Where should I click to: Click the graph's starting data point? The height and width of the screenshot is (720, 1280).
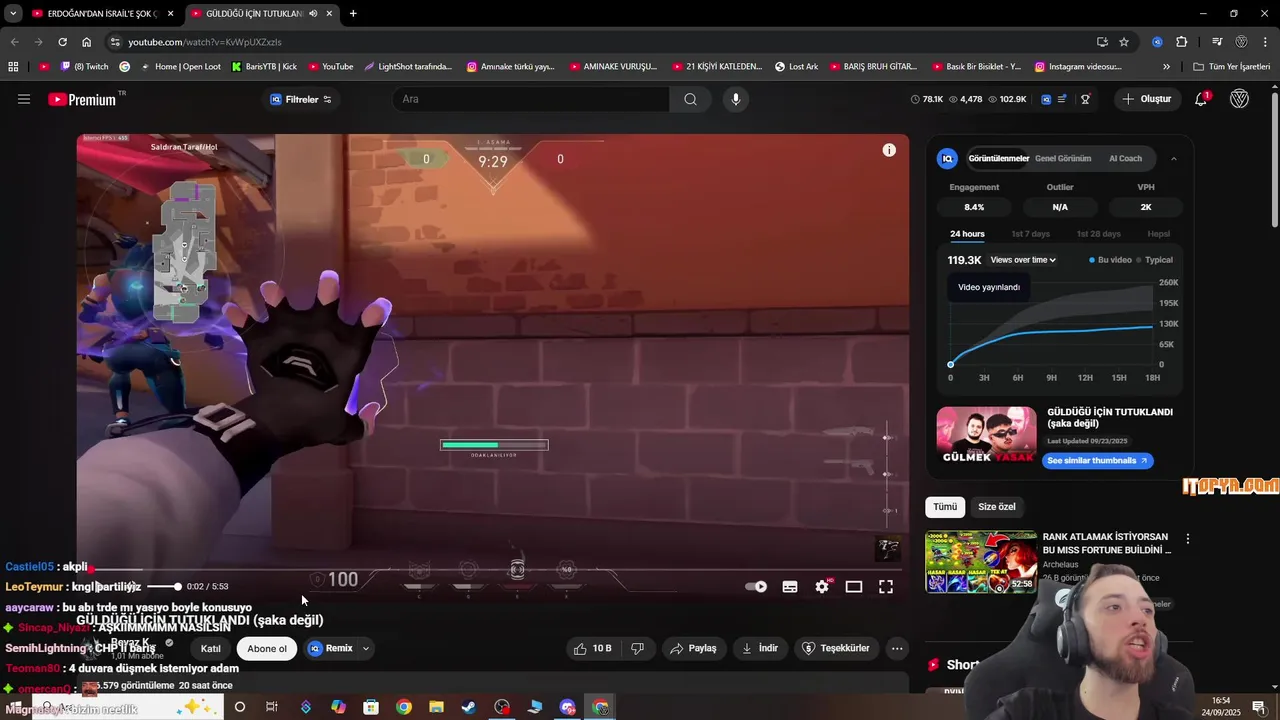(x=950, y=365)
